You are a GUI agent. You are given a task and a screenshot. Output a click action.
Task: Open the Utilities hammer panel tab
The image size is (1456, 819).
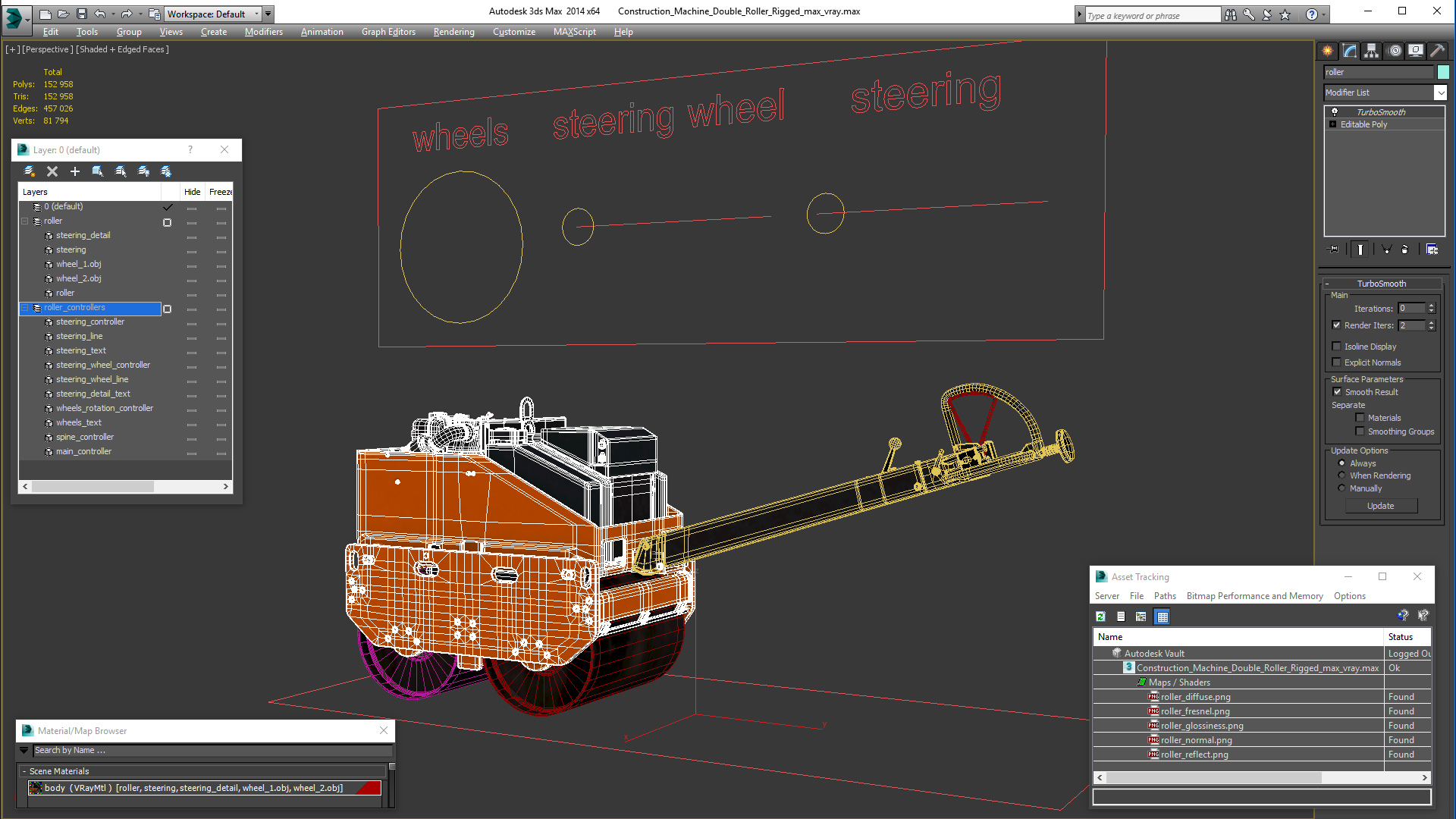click(1437, 51)
